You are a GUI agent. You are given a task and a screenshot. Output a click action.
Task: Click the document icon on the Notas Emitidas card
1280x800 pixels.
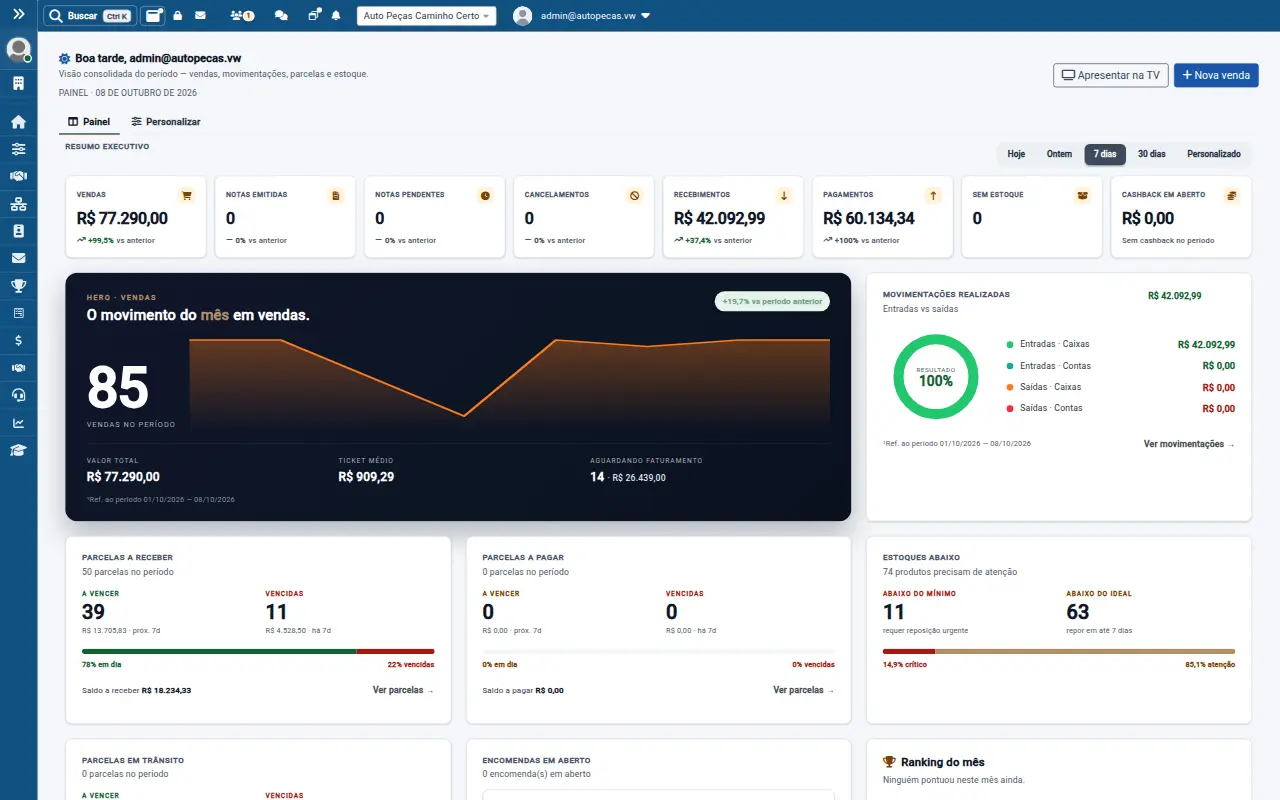tap(336, 196)
